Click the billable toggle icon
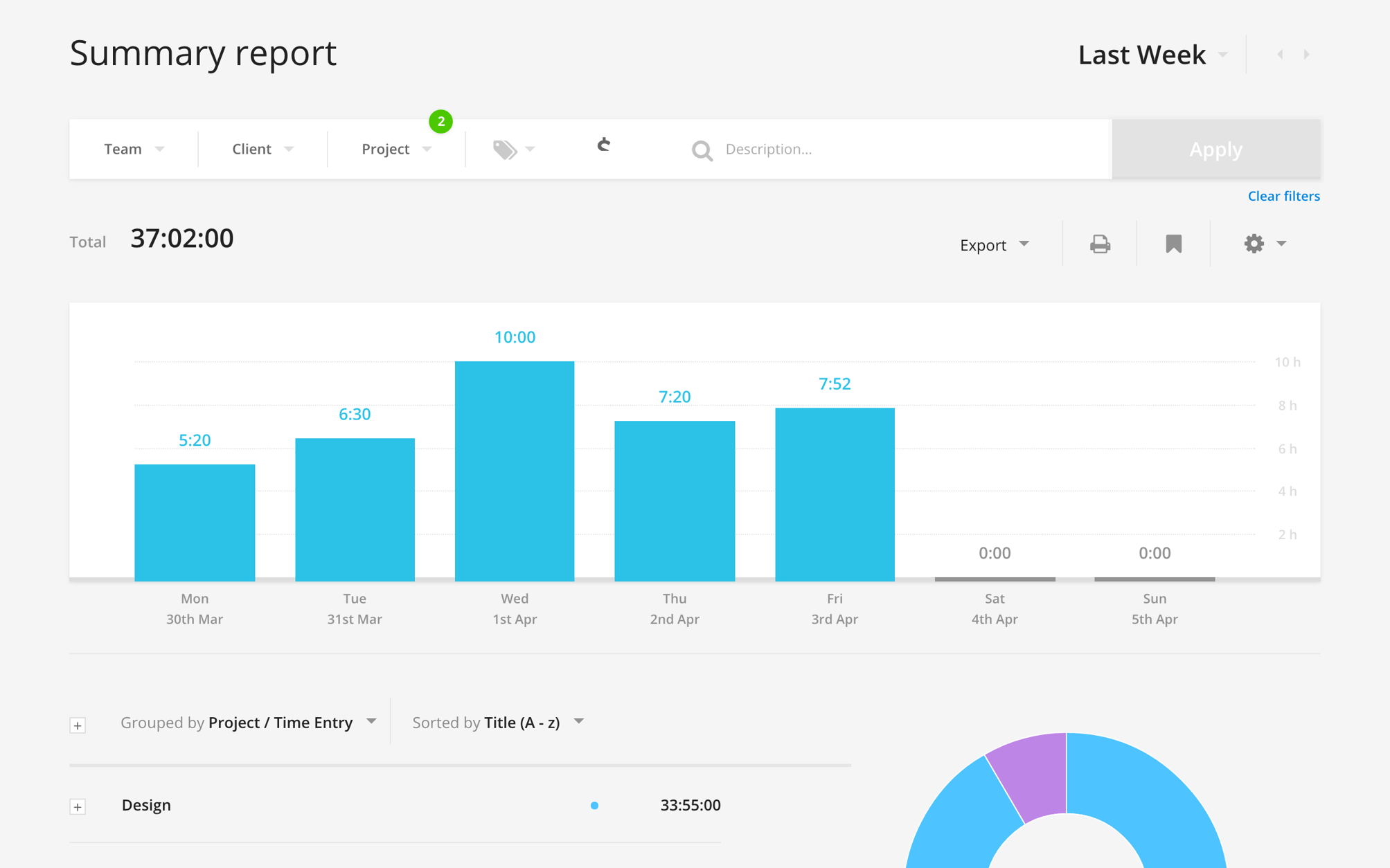The image size is (1390, 868). (603, 147)
